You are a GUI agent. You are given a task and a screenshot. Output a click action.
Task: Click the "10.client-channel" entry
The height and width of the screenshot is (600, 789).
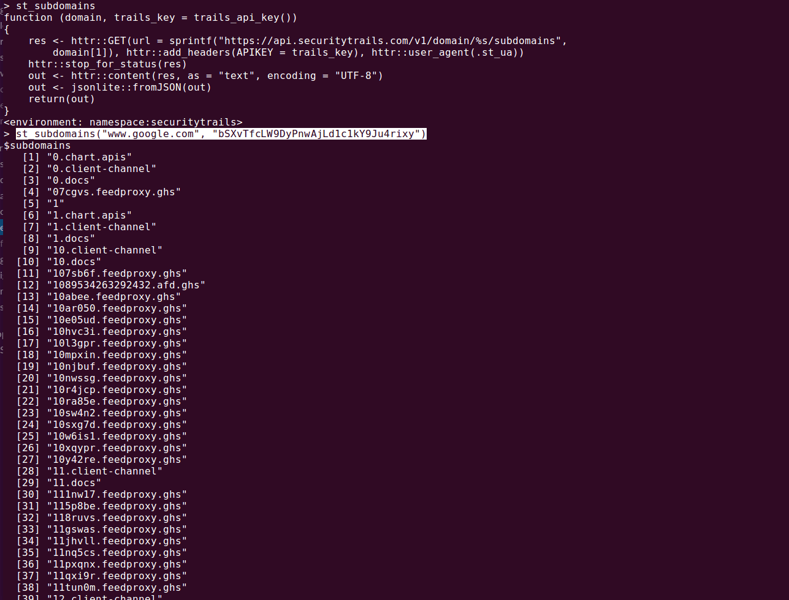pos(105,250)
